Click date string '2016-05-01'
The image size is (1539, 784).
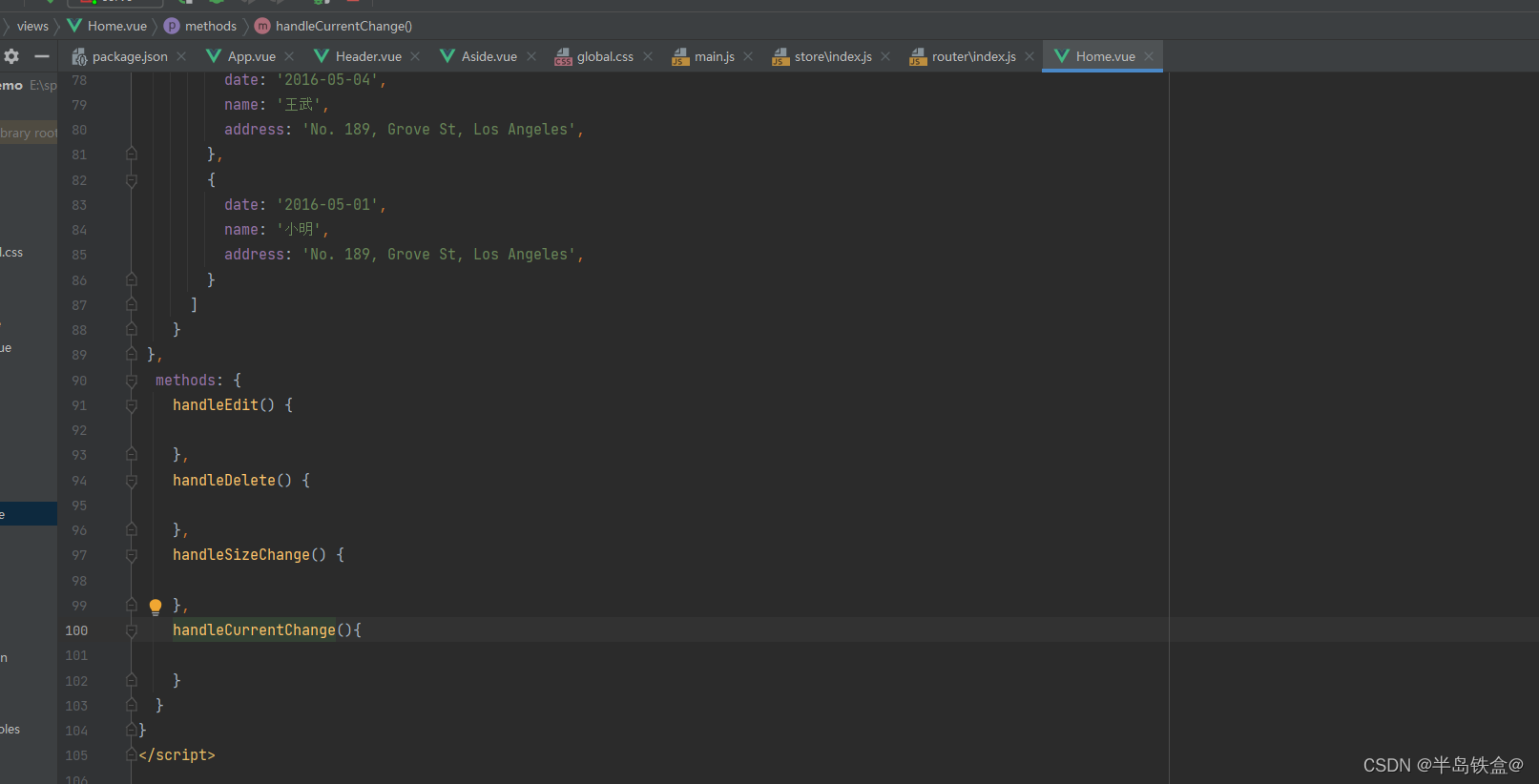tap(327, 205)
